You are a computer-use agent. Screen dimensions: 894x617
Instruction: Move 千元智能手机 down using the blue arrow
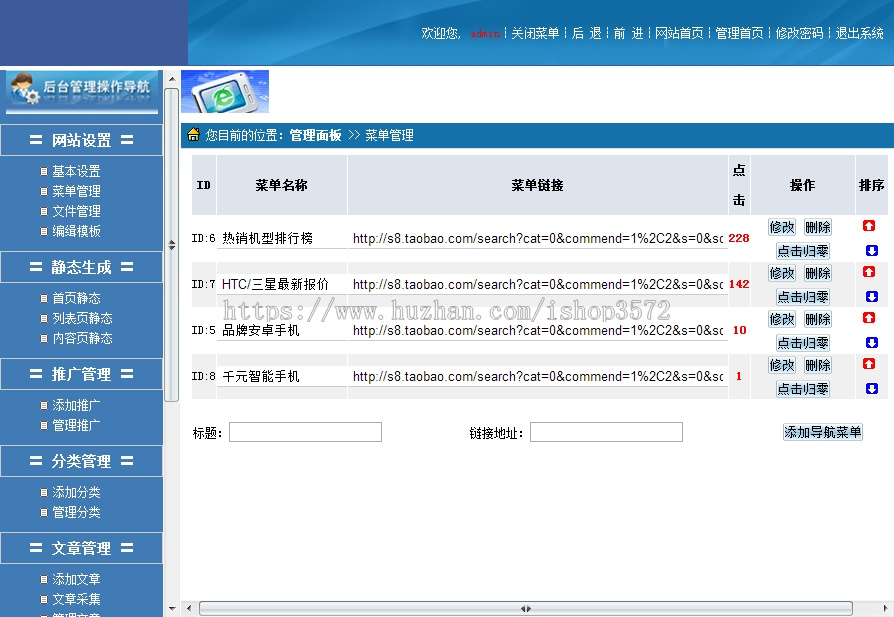pos(869,388)
